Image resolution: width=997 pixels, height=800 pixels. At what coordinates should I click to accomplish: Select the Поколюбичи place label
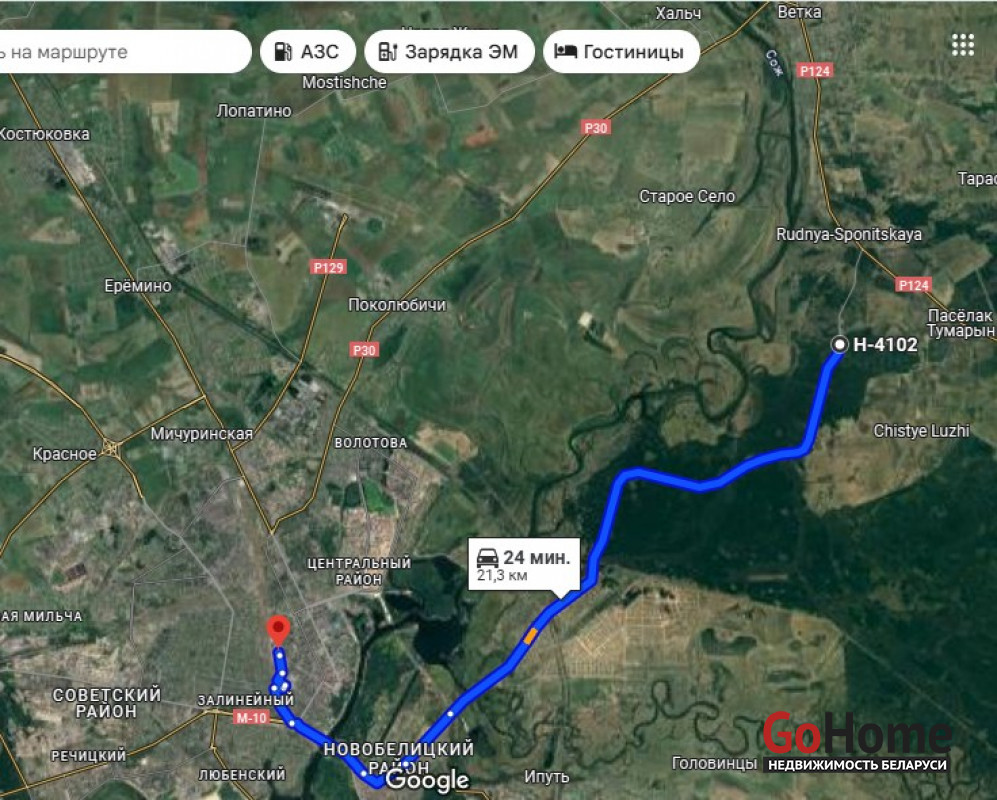[x=397, y=305]
